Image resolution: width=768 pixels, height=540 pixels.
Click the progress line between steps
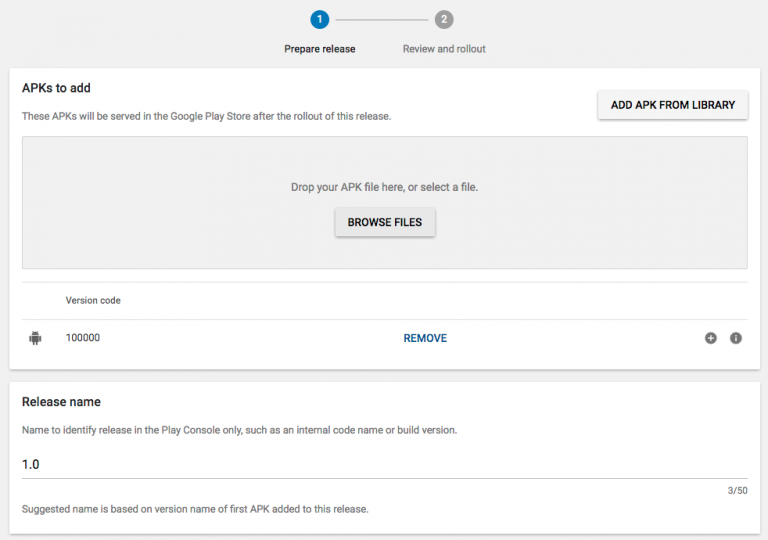[381, 19]
